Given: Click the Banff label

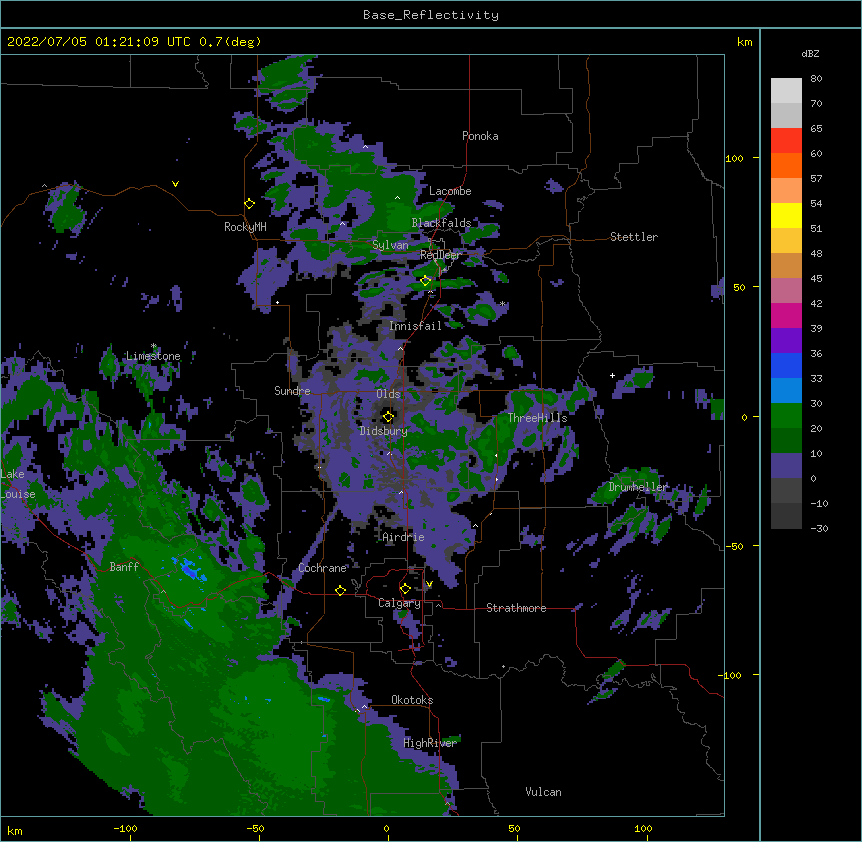Looking at the screenshot, I should 124,567.
